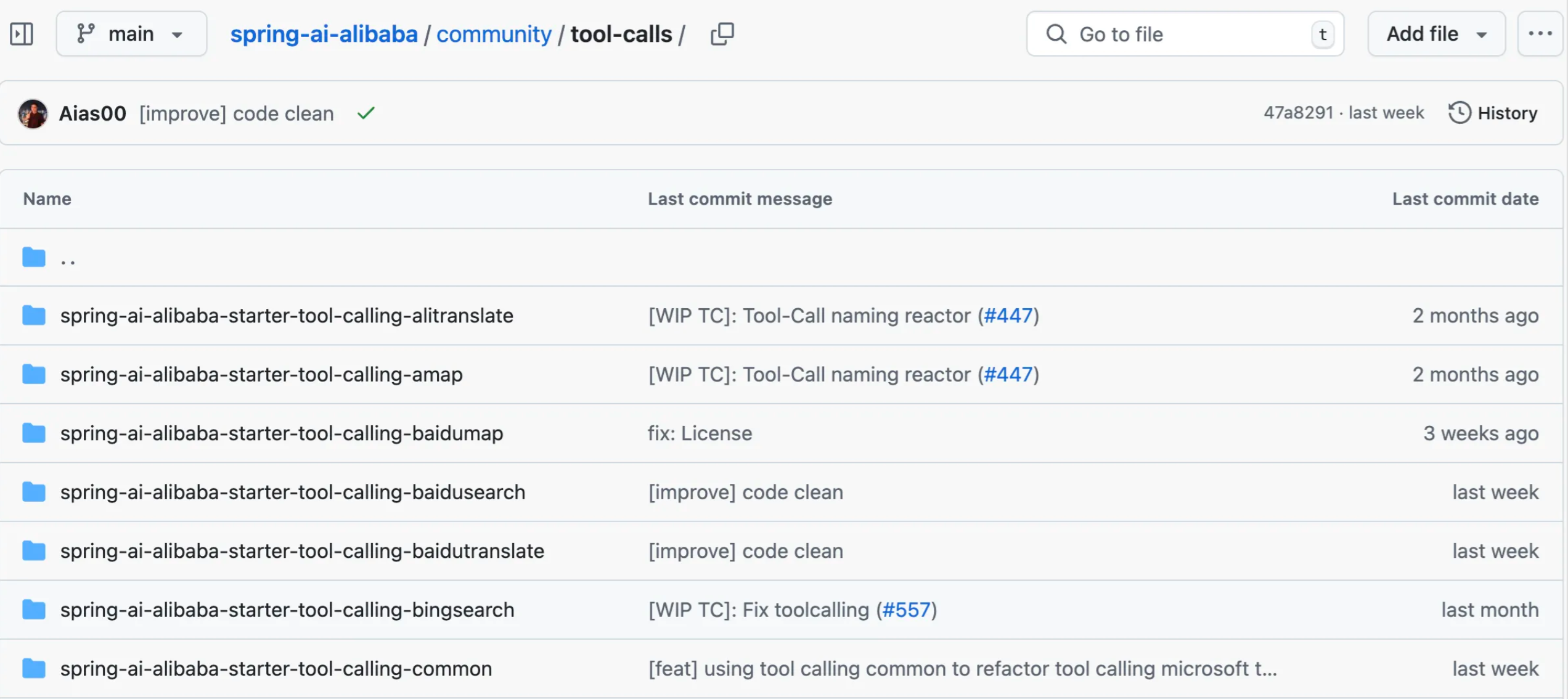1568x699 pixels.
Task: Open folder spring-ai-alibaba-starter-tool-calling-common
Action: tap(276, 669)
